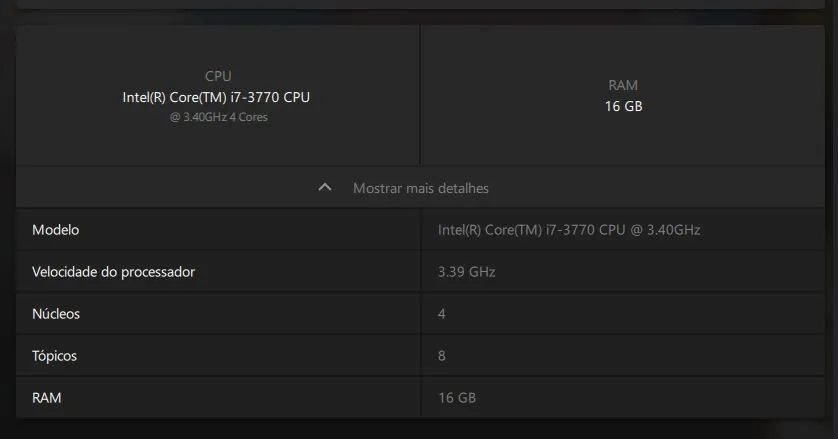The width and height of the screenshot is (838, 439).
Task: Click the "Mostrar mais detalhes" label
Action: (421, 188)
